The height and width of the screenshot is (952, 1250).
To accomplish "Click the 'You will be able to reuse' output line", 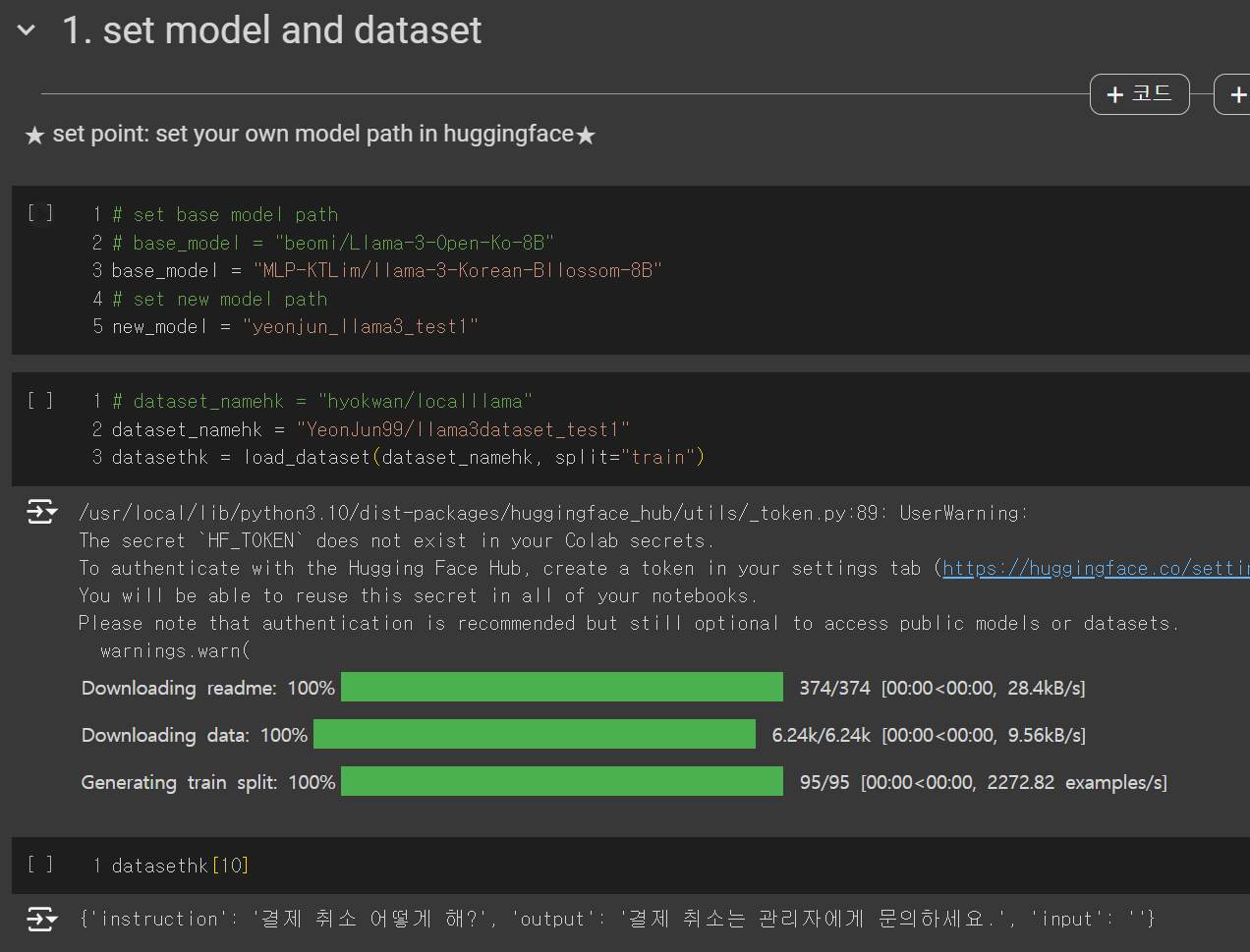I will click(418, 595).
